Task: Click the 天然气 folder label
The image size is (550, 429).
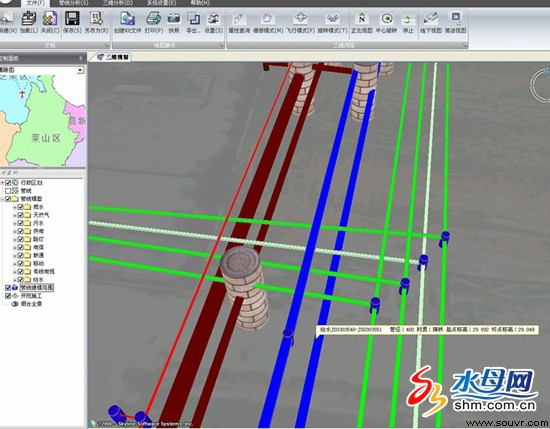Action: pyautogui.click(x=41, y=215)
